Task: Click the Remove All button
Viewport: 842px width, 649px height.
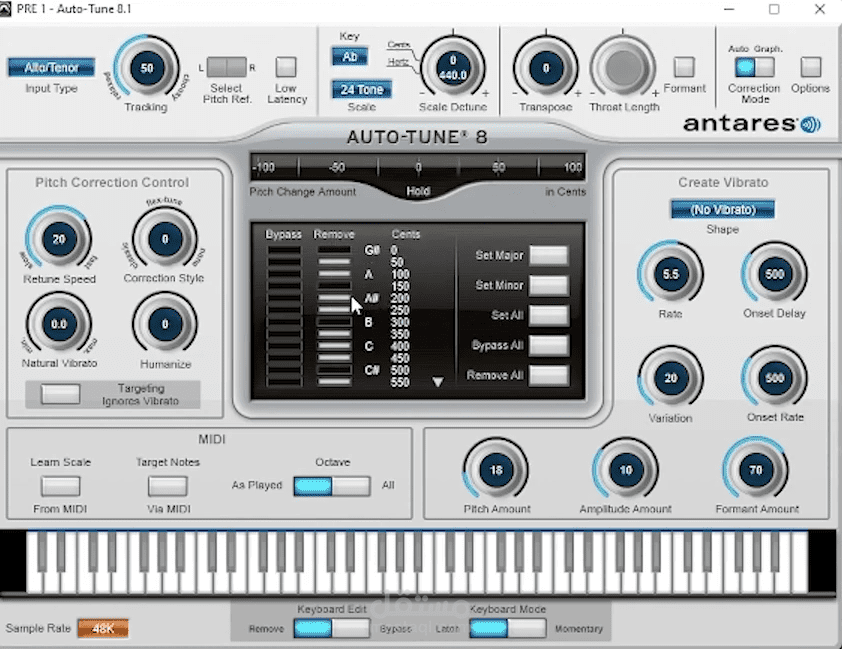Action: [x=548, y=375]
